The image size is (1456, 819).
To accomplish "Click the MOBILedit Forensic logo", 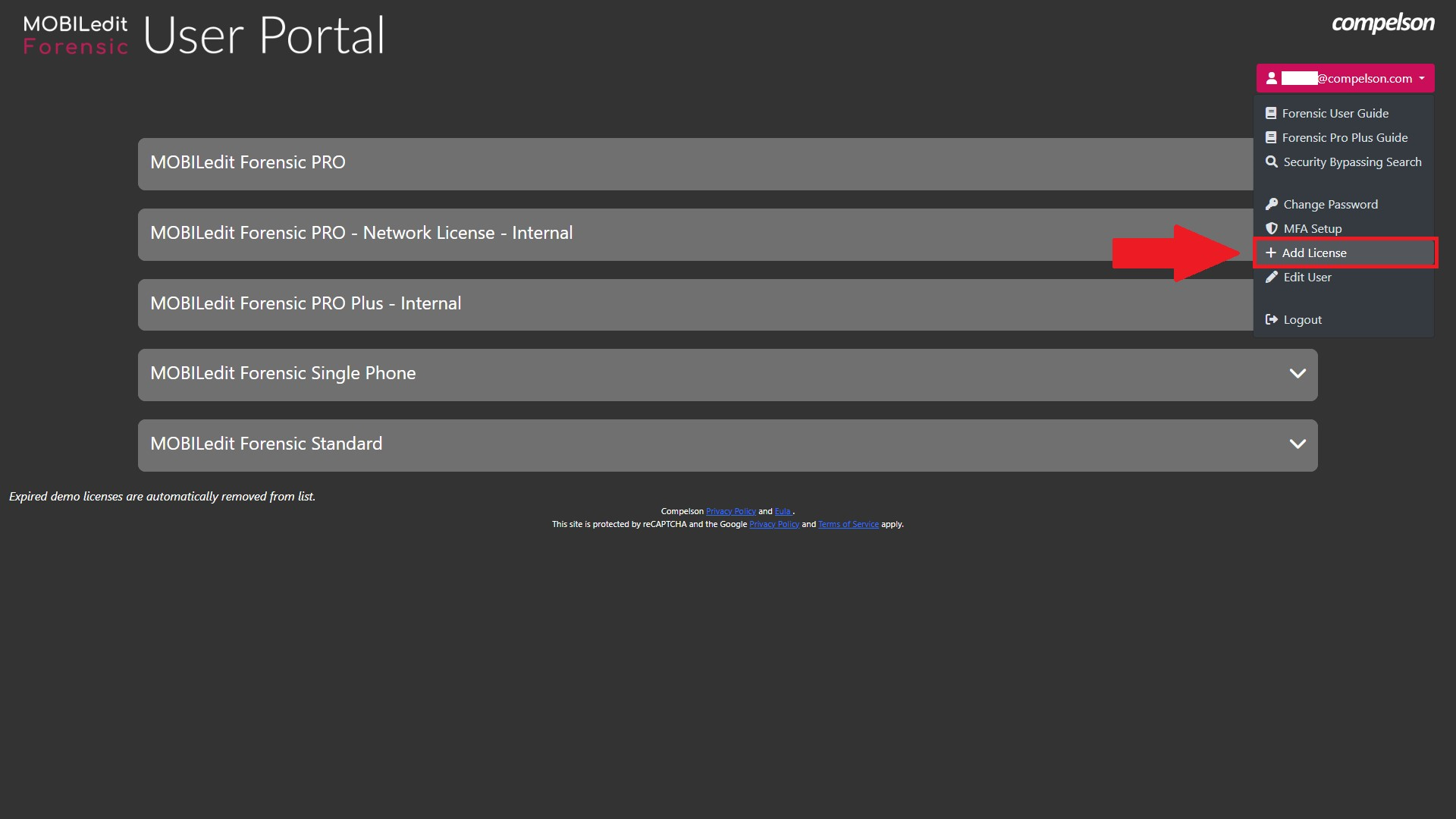I will pos(76,35).
